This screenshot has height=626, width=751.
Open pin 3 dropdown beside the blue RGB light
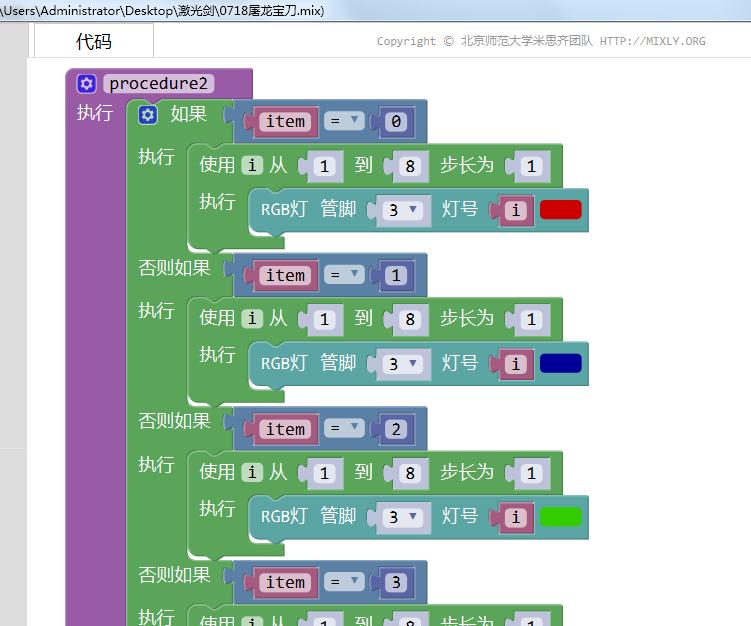(403, 364)
